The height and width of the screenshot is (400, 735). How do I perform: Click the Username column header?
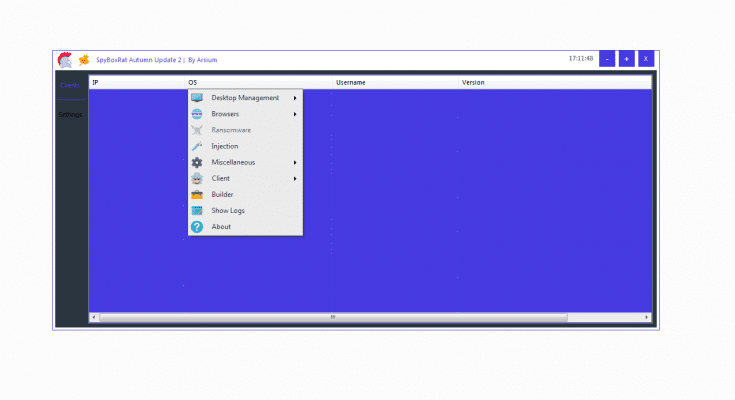coord(351,82)
